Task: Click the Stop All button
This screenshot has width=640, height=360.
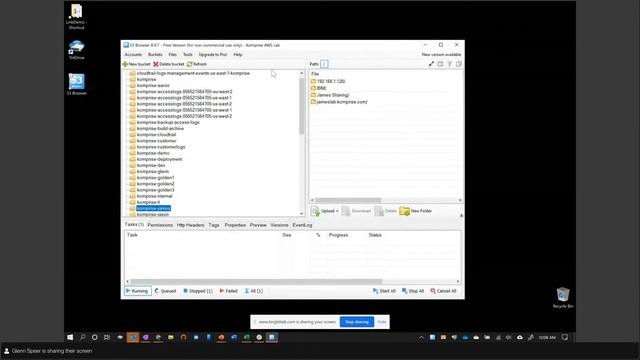Action: pyautogui.click(x=413, y=291)
